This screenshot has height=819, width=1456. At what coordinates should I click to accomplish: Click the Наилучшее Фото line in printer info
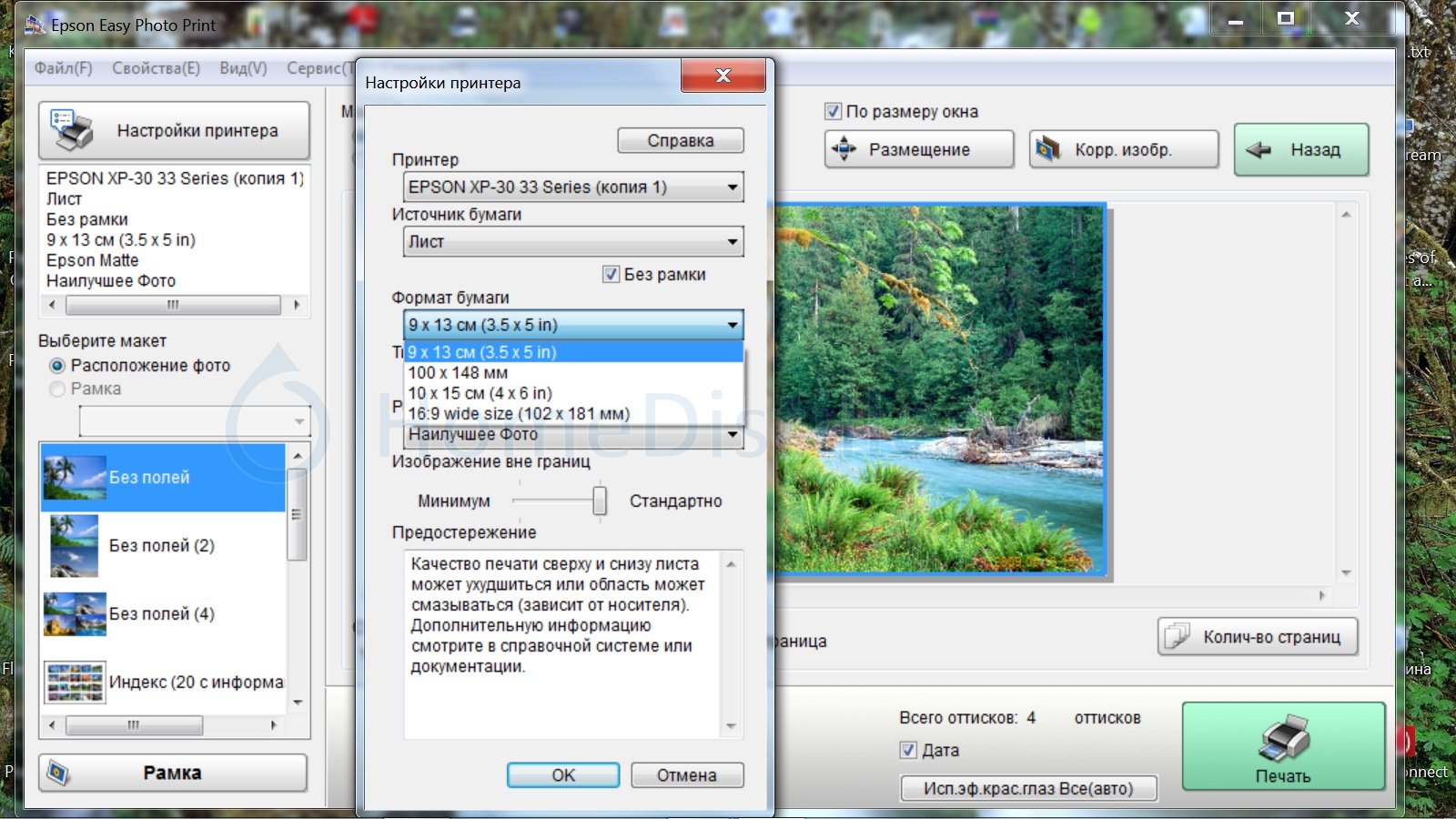111,281
